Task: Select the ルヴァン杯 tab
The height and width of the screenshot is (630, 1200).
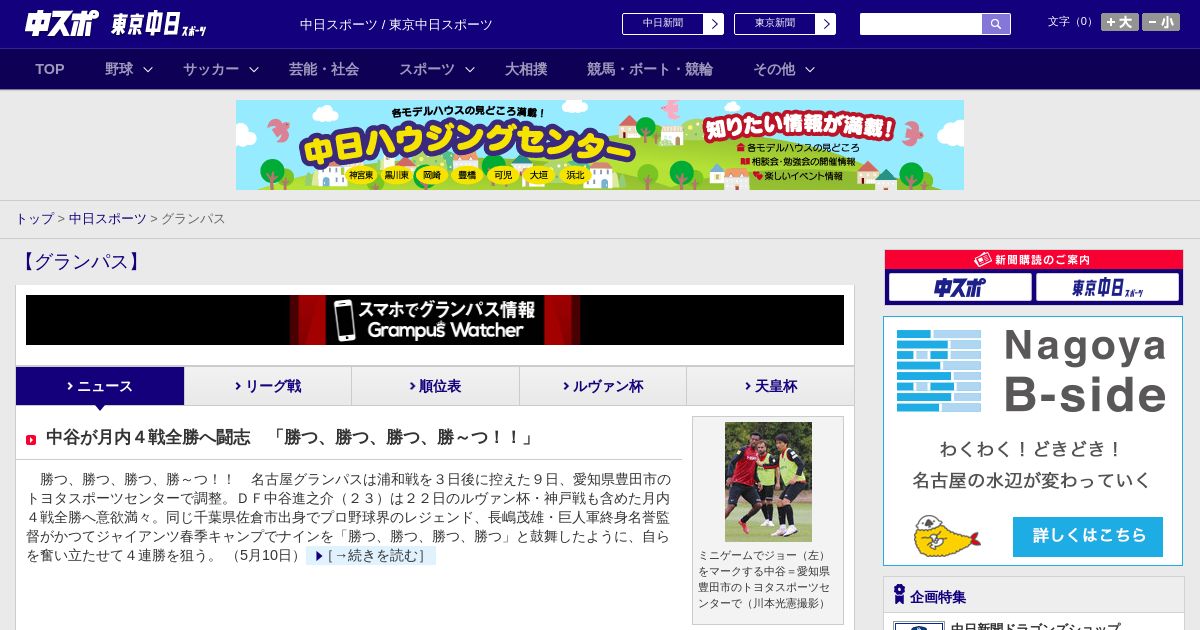Action: tap(603, 386)
